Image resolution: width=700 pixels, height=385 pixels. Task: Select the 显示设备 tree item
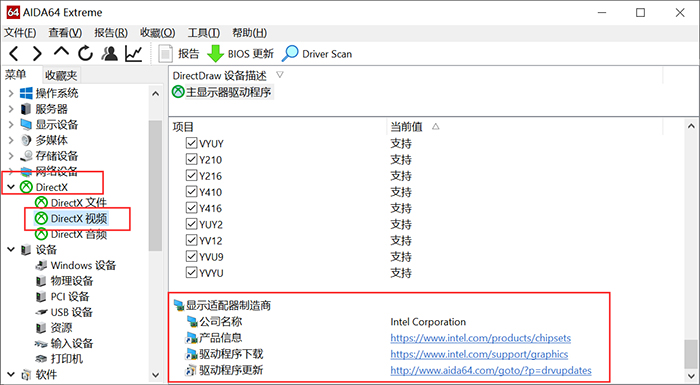[x=50, y=125]
